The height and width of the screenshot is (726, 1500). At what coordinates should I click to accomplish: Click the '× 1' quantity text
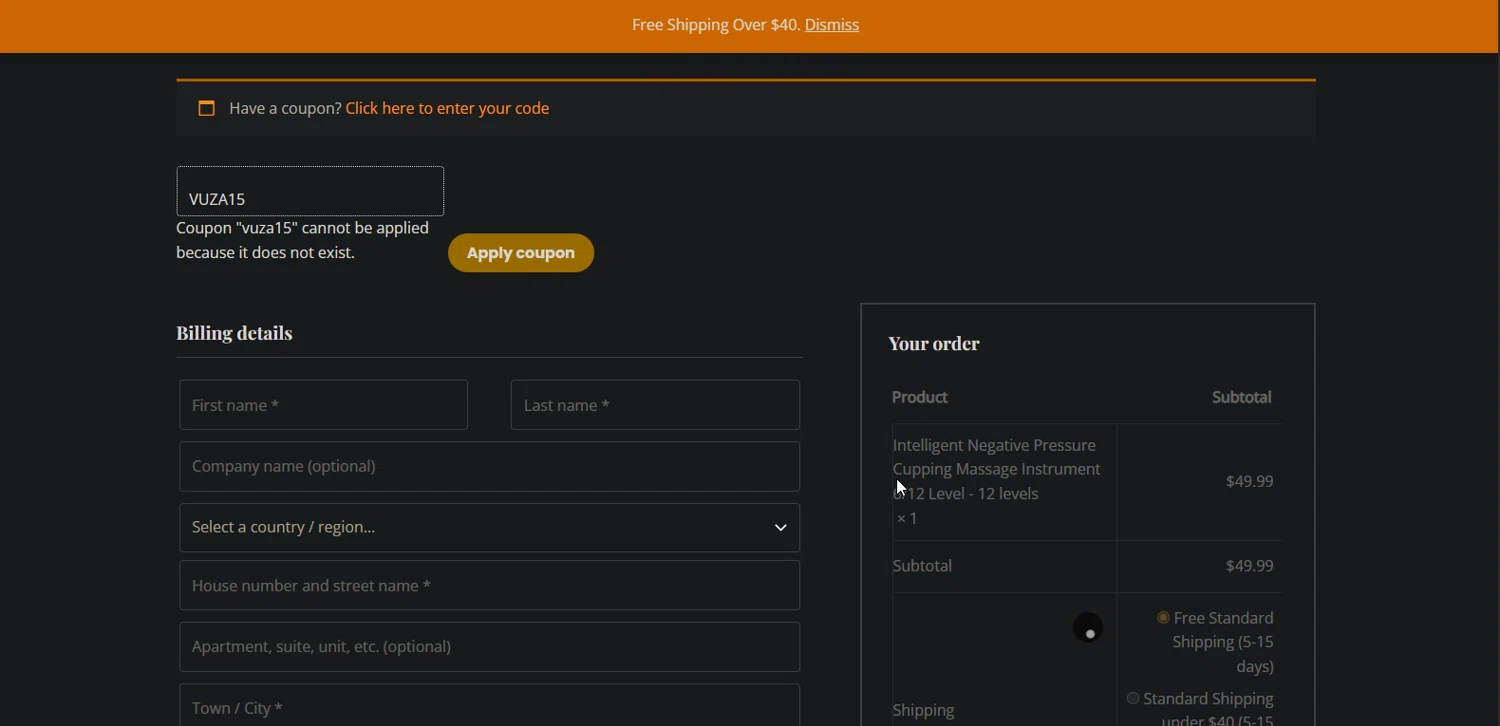(x=907, y=518)
